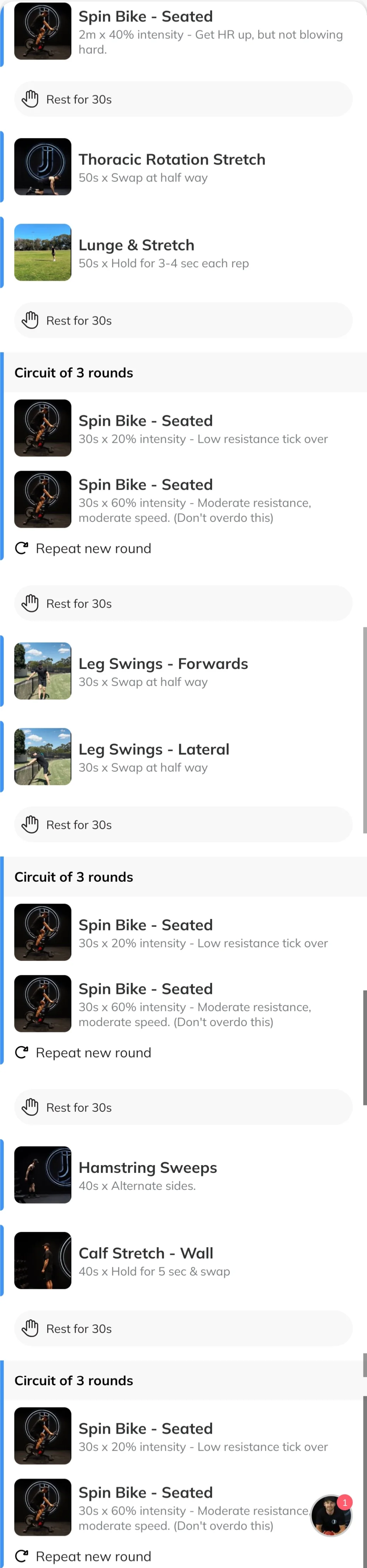Select the Leg Swings - Lateral exercise

pyautogui.click(x=183, y=756)
